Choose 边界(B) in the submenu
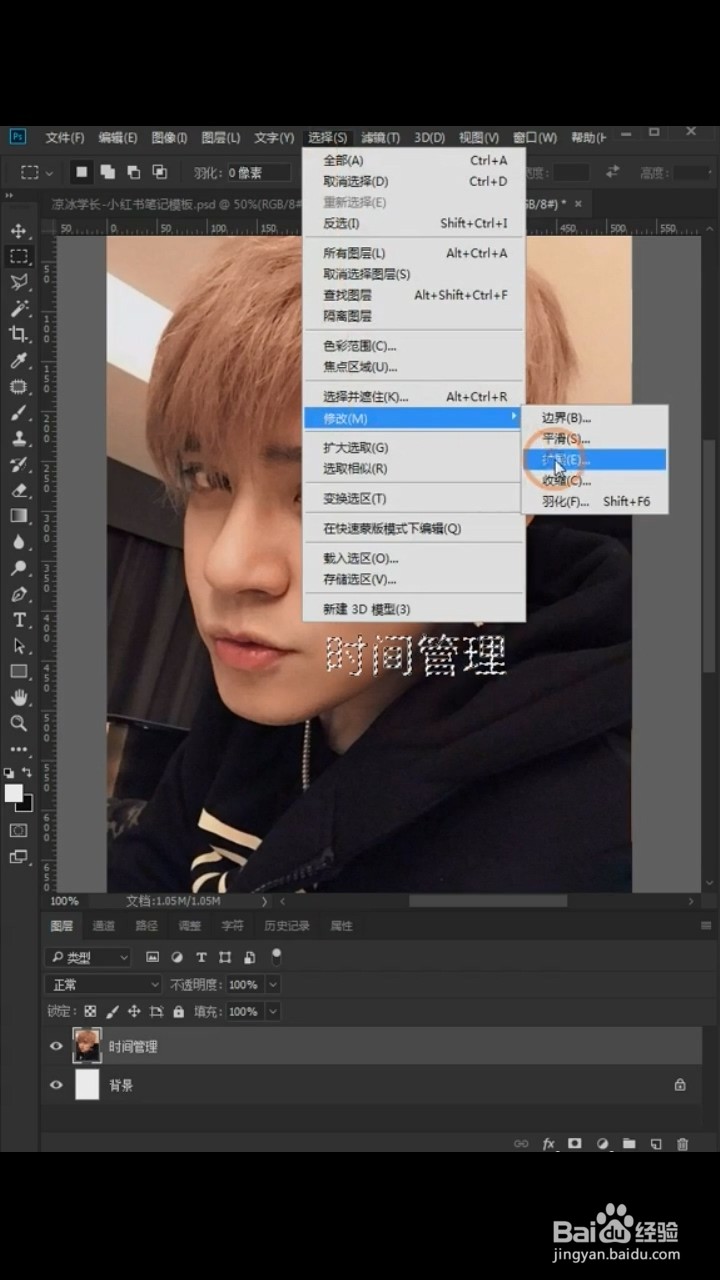Image resolution: width=720 pixels, height=1280 pixels. tap(595, 418)
